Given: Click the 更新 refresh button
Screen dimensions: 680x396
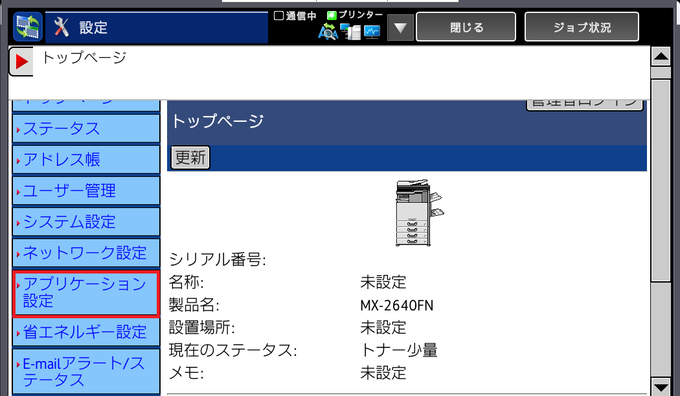Looking at the screenshot, I should click(190, 157).
